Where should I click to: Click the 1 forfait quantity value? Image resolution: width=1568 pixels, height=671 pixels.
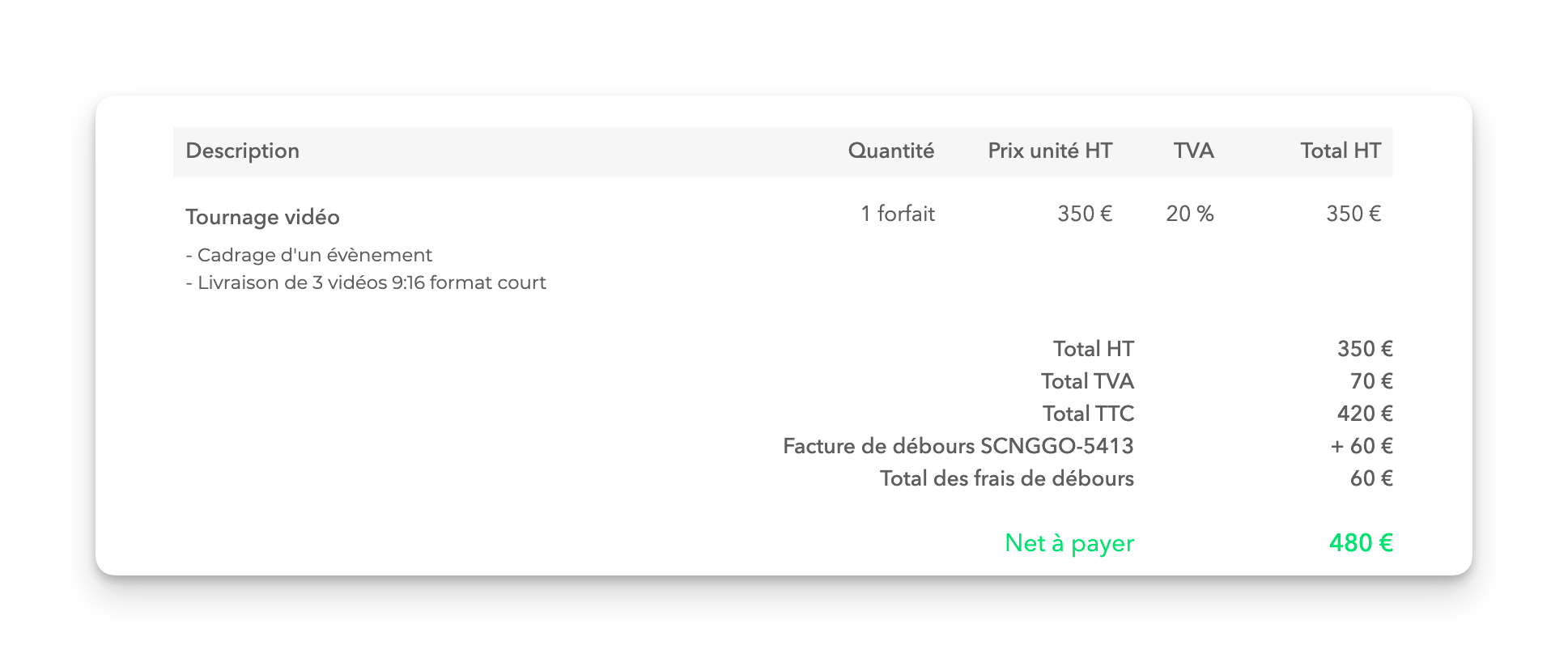pyautogui.click(x=898, y=214)
